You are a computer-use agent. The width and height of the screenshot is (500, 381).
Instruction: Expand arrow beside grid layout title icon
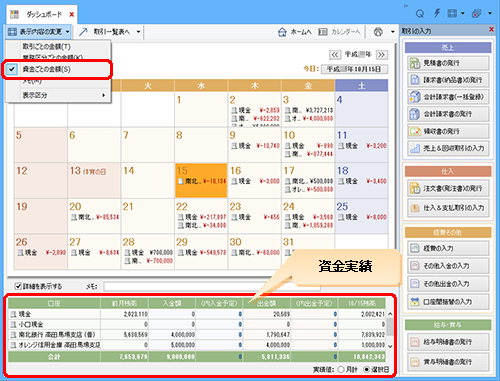coord(463,13)
